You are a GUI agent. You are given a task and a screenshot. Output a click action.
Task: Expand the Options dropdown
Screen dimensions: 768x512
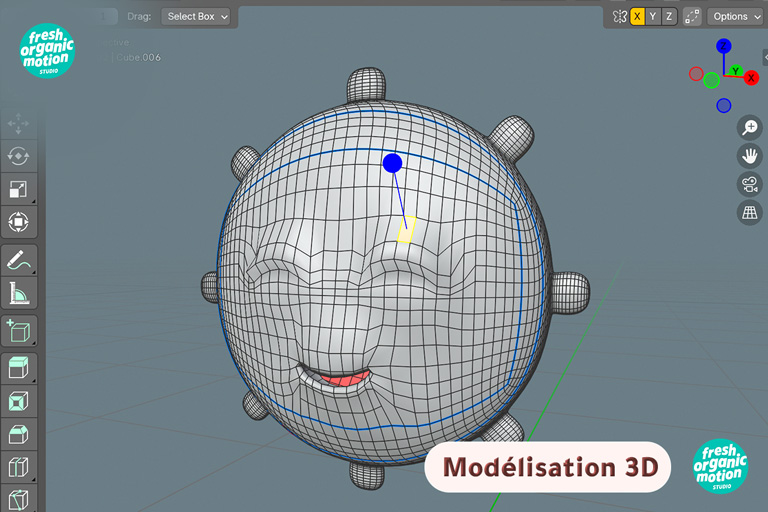pos(736,16)
